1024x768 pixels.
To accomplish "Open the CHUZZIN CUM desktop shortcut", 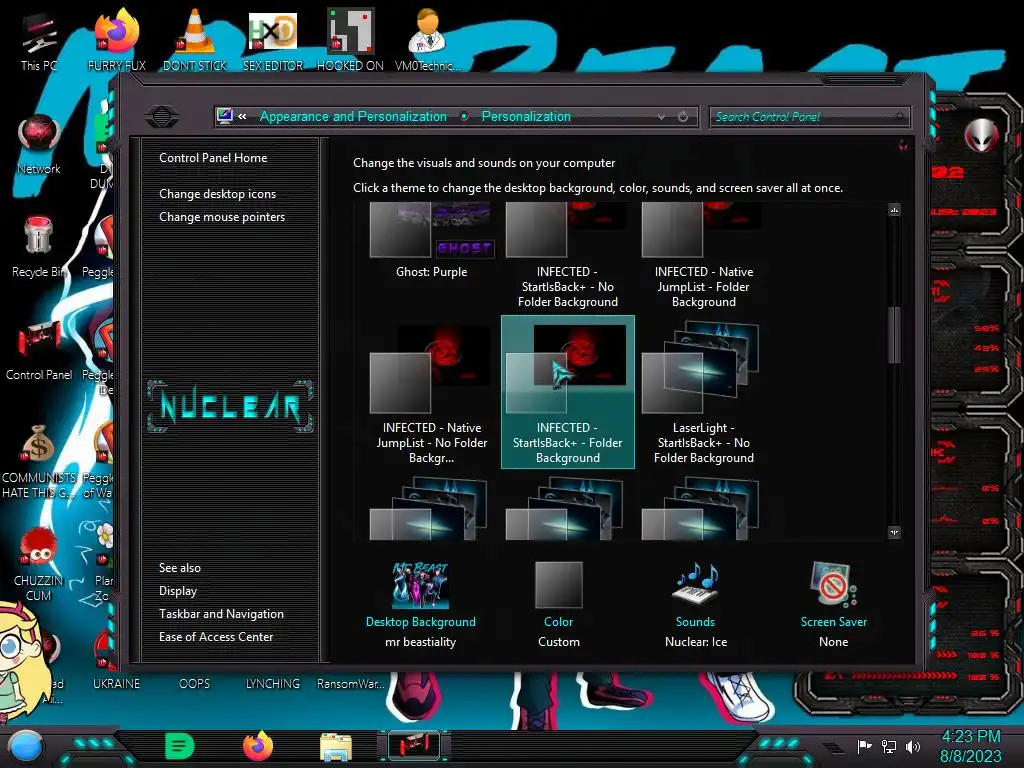I will click(x=39, y=565).
